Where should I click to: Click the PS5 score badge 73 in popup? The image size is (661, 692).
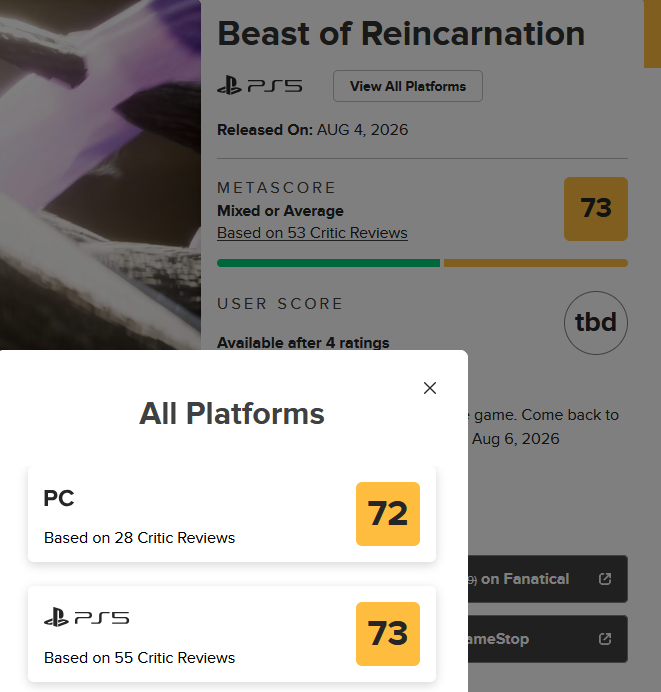click(388, 634)
